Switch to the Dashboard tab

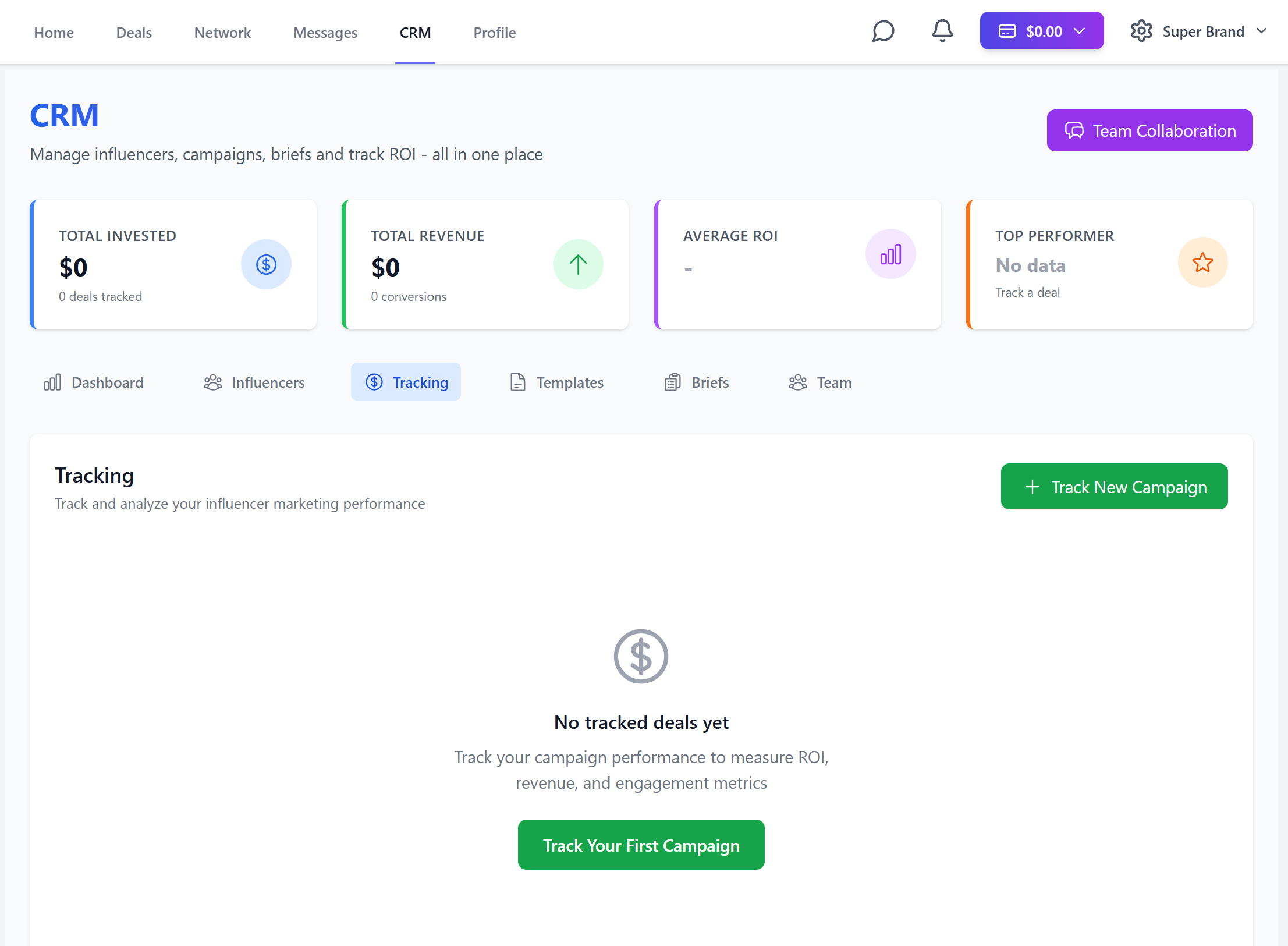point(93,382)
